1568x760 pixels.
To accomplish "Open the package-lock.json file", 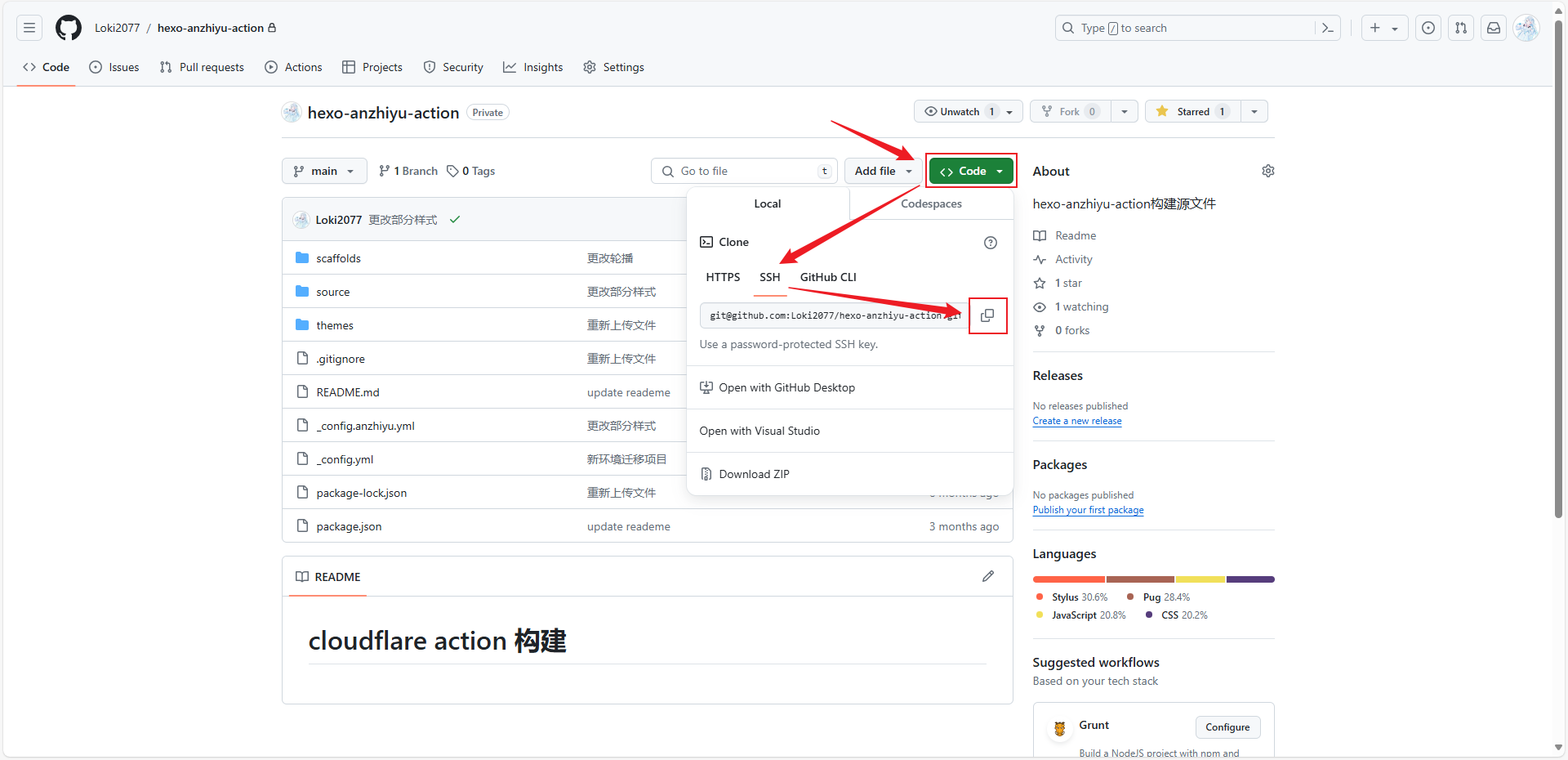I will (x=362, y=493).
